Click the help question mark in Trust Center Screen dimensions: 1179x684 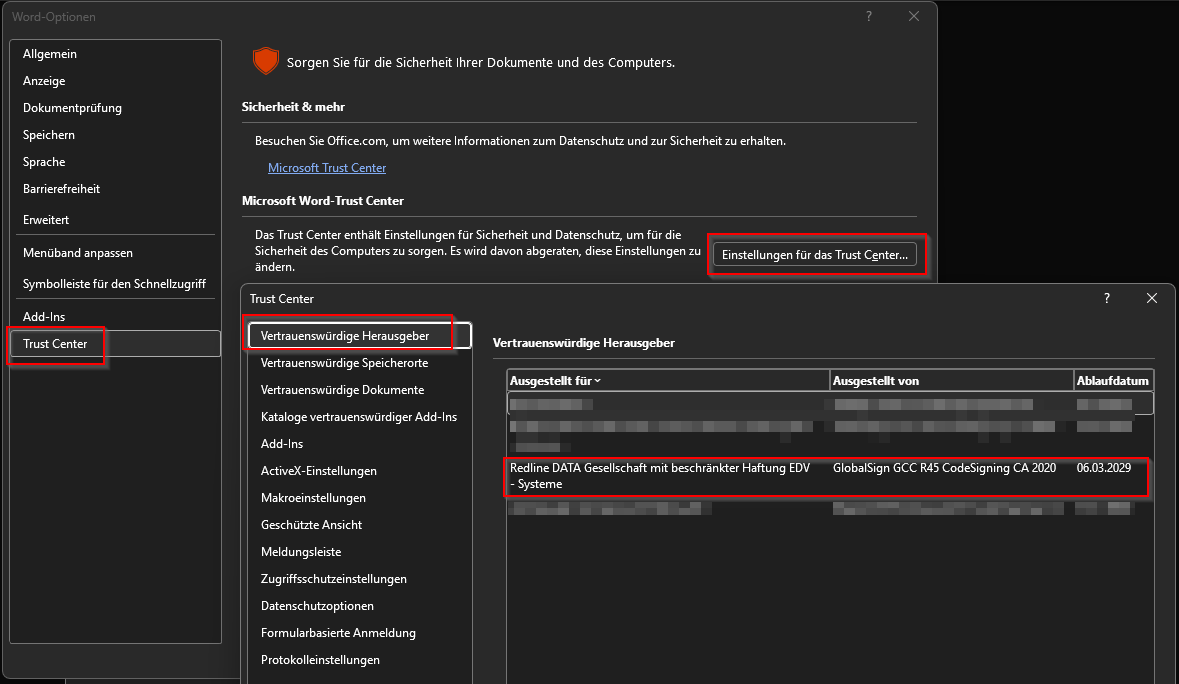(x=1106, y=298)
